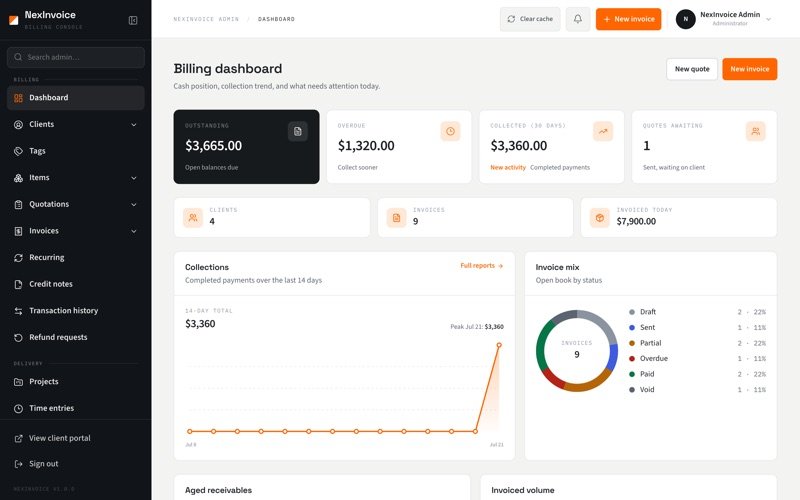Click the search magnifier icon in sidebar

tap(18, 57)
